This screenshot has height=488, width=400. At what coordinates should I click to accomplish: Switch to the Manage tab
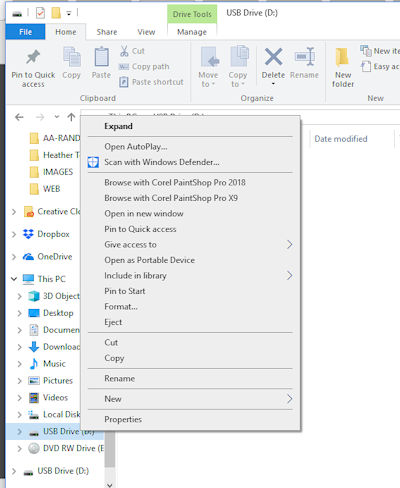coord(192,32)
